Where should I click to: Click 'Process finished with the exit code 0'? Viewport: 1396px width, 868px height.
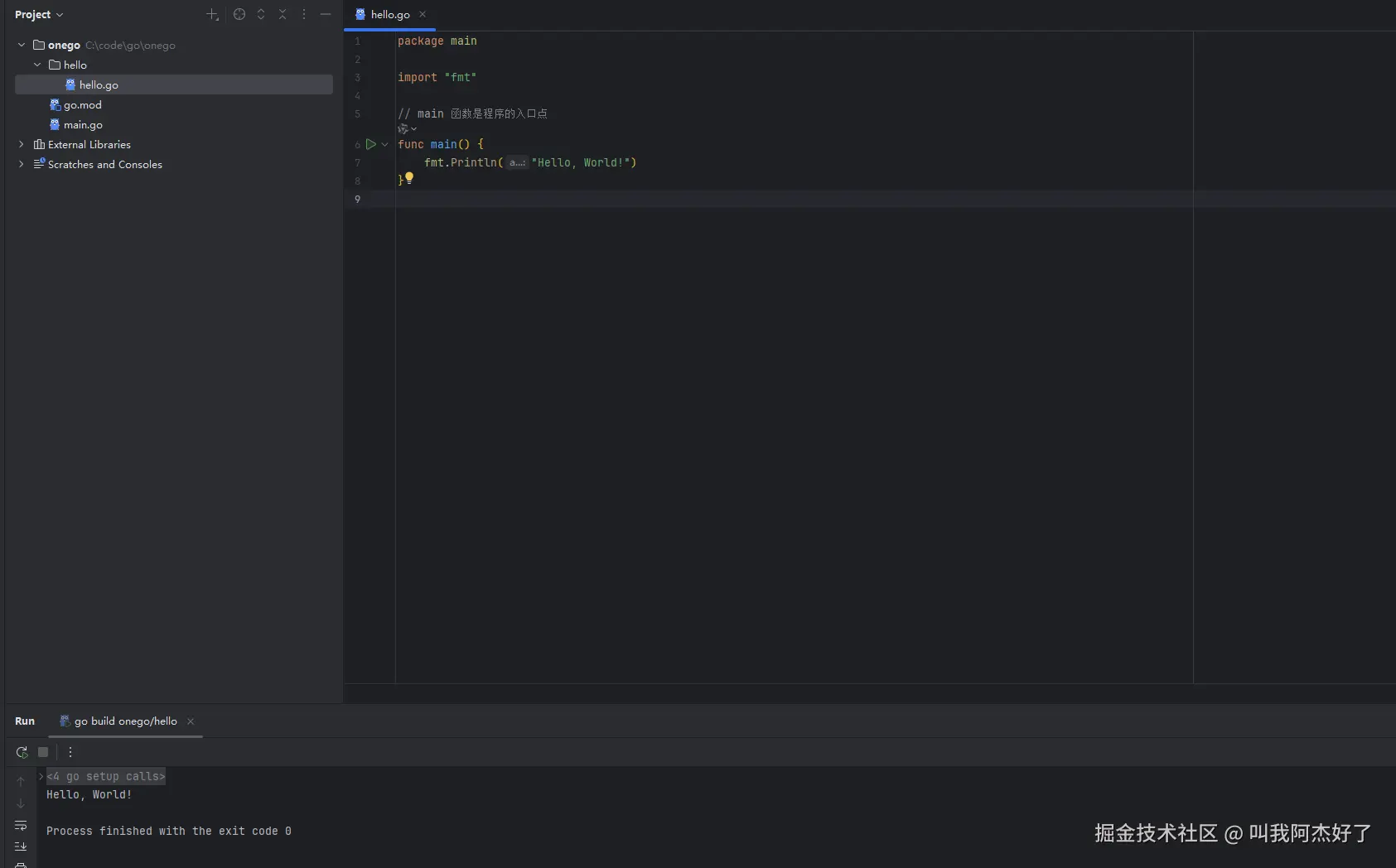pyautogui.click(x=169, y=831)
